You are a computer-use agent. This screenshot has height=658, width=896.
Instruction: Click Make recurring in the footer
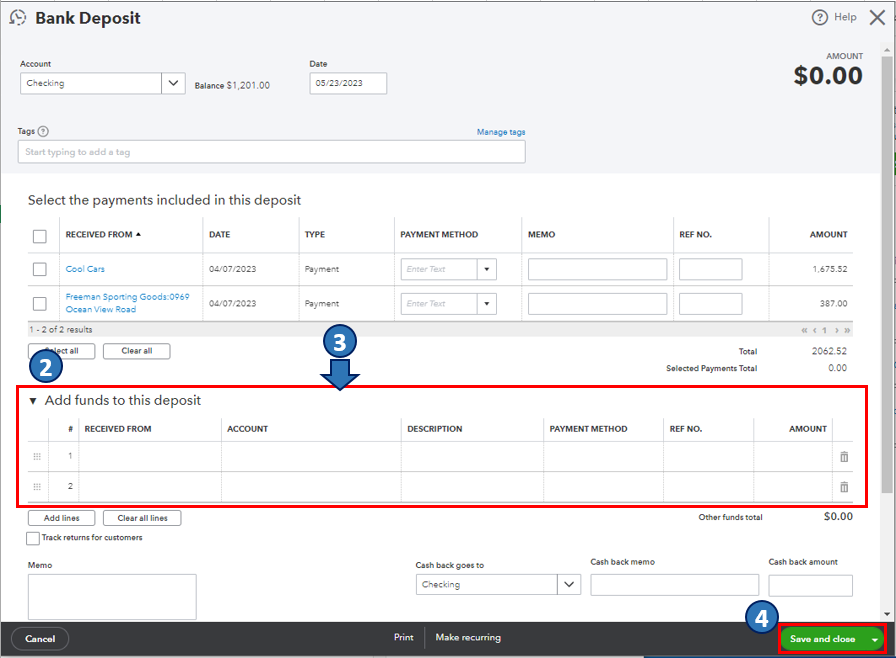468,638
